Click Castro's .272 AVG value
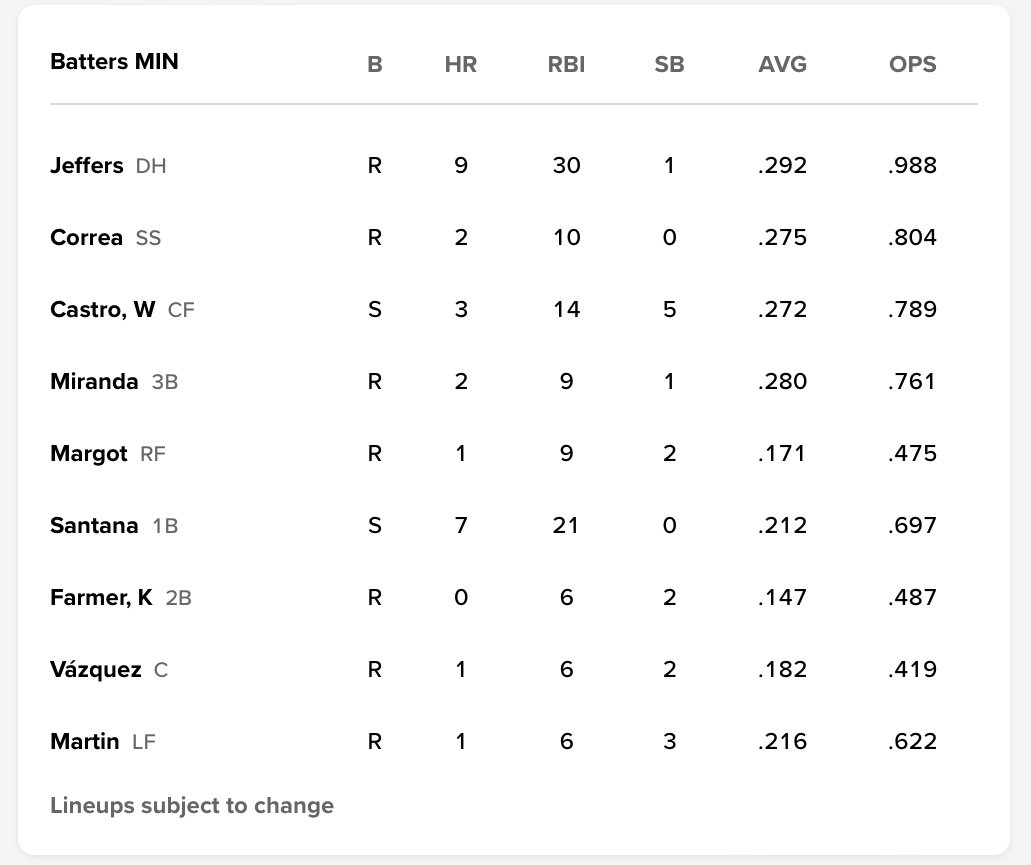Screen dimensions: 1031x865 782,310
